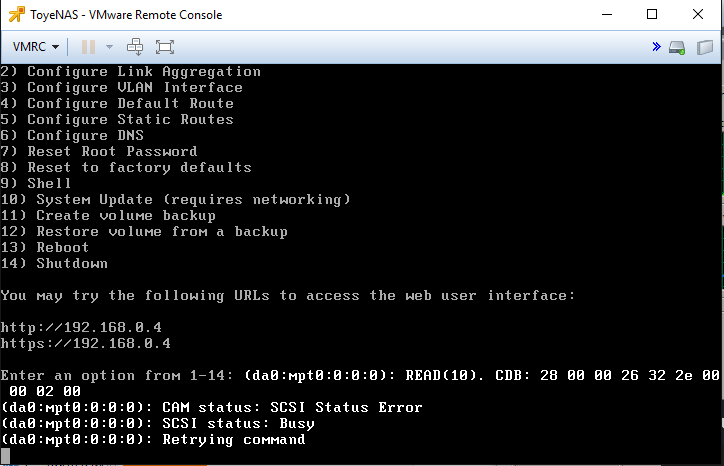724x466 pixels.
Task: Close the ToyeNAS remote console window
Action: pos(698,15)
